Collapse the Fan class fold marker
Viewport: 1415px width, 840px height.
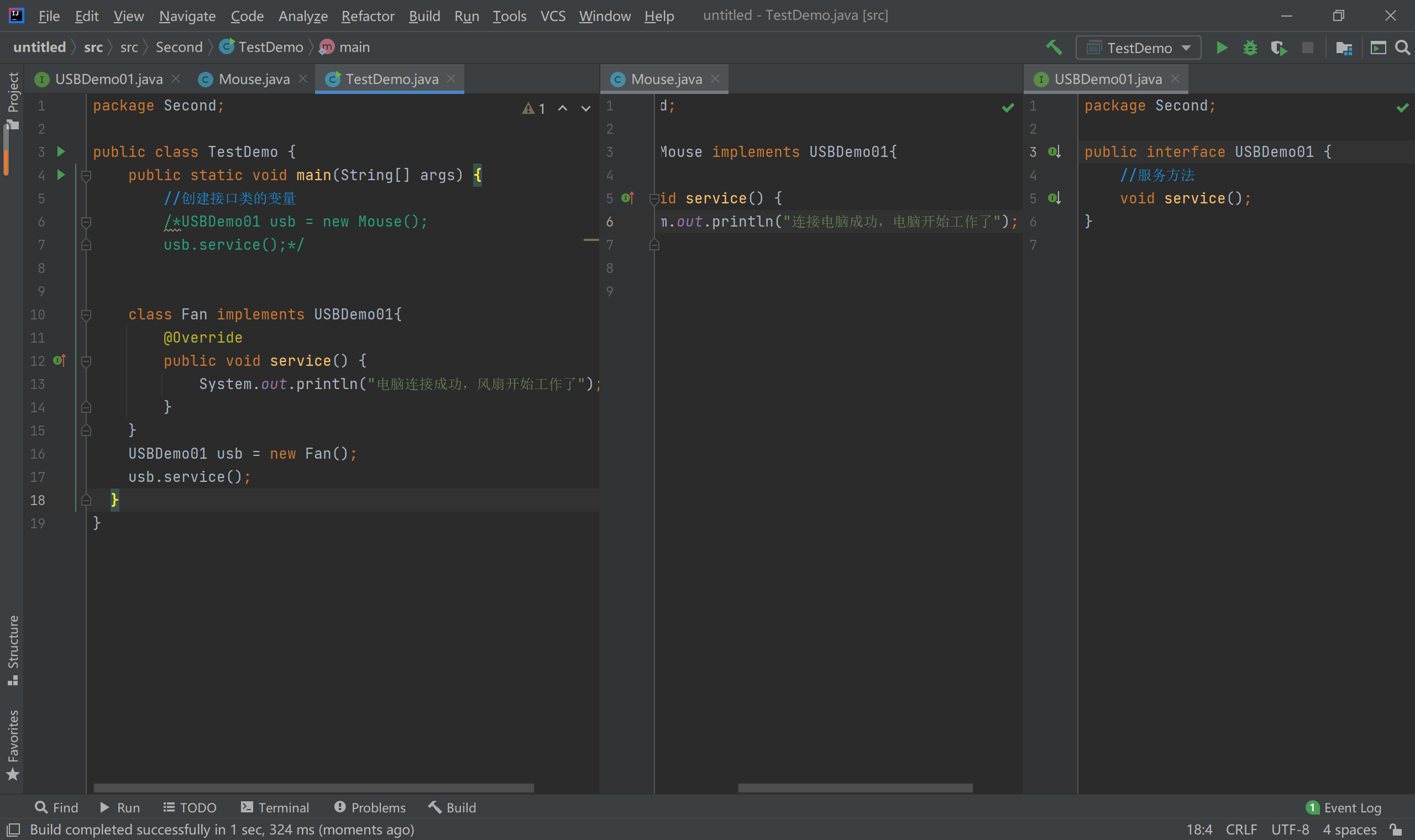[86, 314]
